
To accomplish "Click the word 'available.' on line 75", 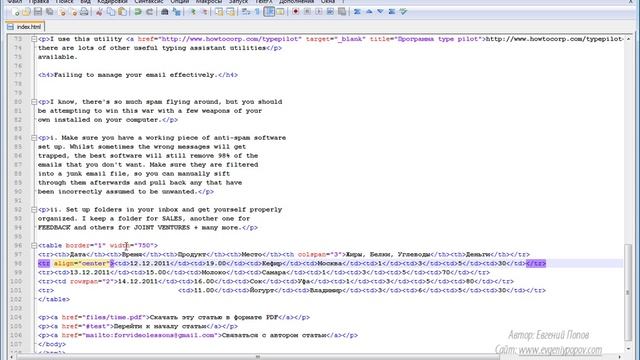I will pos(58,57).
